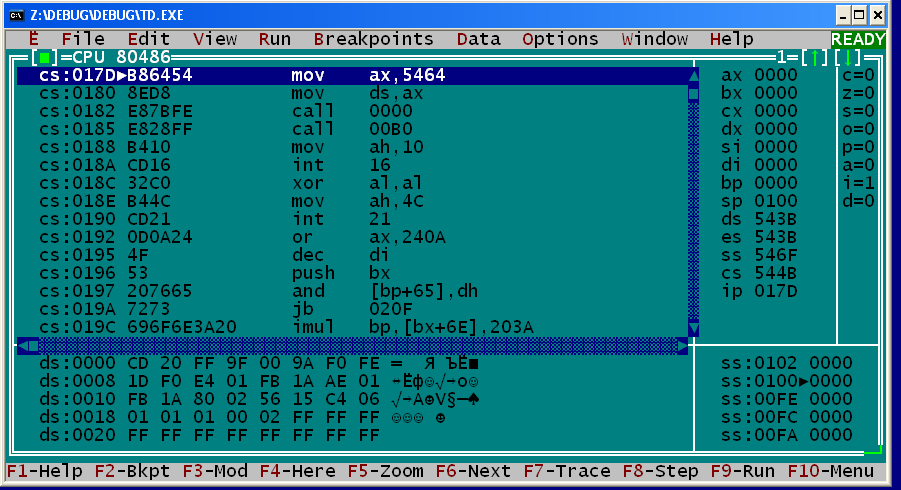This screenshot has width=901, height=490.
Task: Click F4-Here in the bottom key bar
Action: (x=297, y=472)
